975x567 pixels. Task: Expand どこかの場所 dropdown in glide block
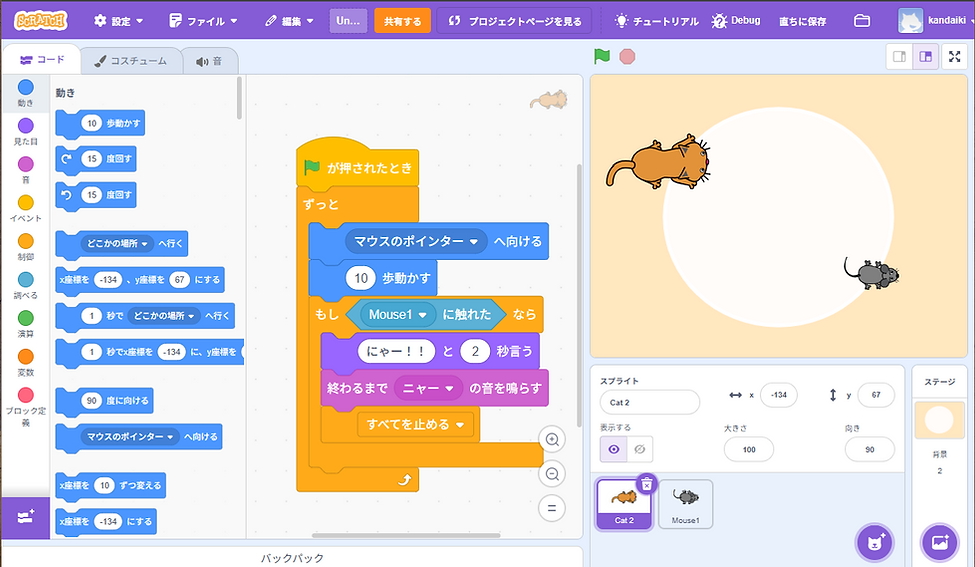pyautogui.click(x=164, y=316)
